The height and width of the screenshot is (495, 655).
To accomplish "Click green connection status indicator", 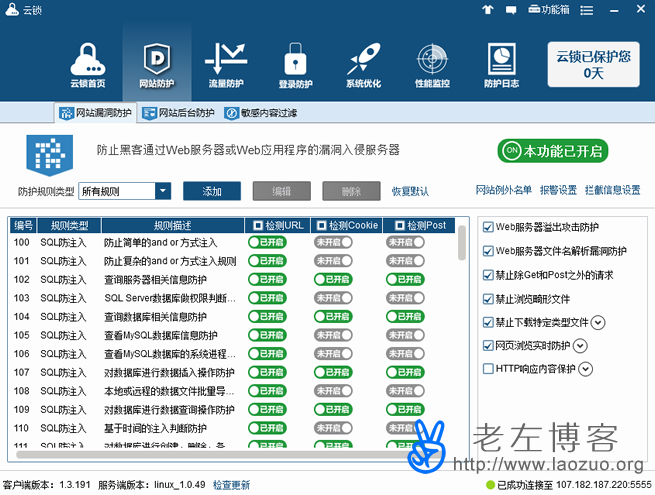I will (490, 485).
